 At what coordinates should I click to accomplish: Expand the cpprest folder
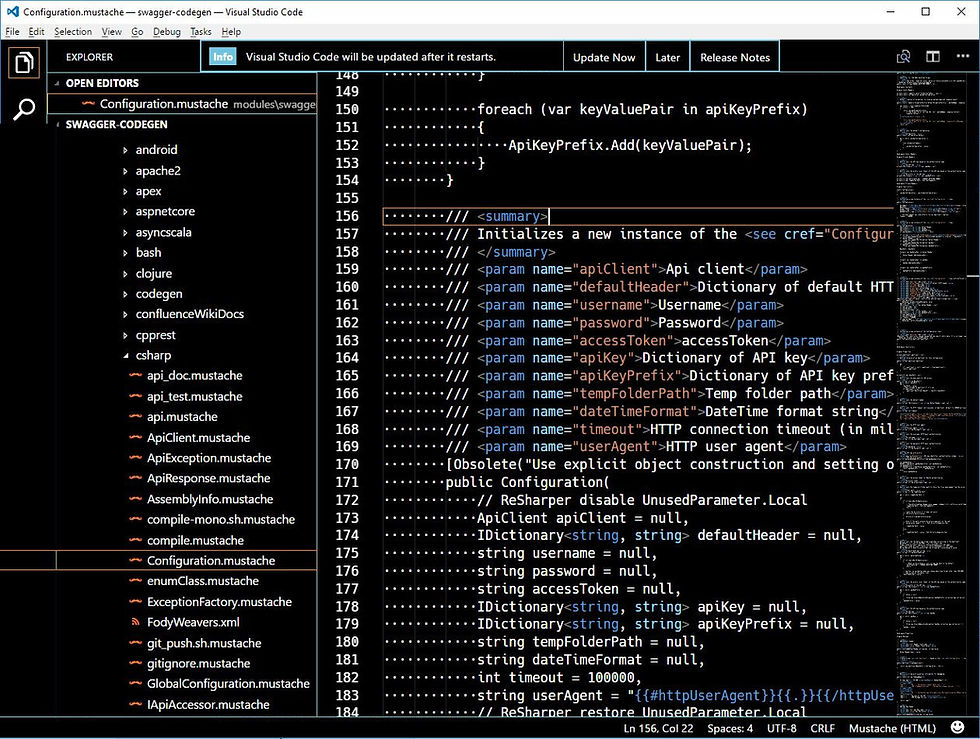tap(125, 335)
